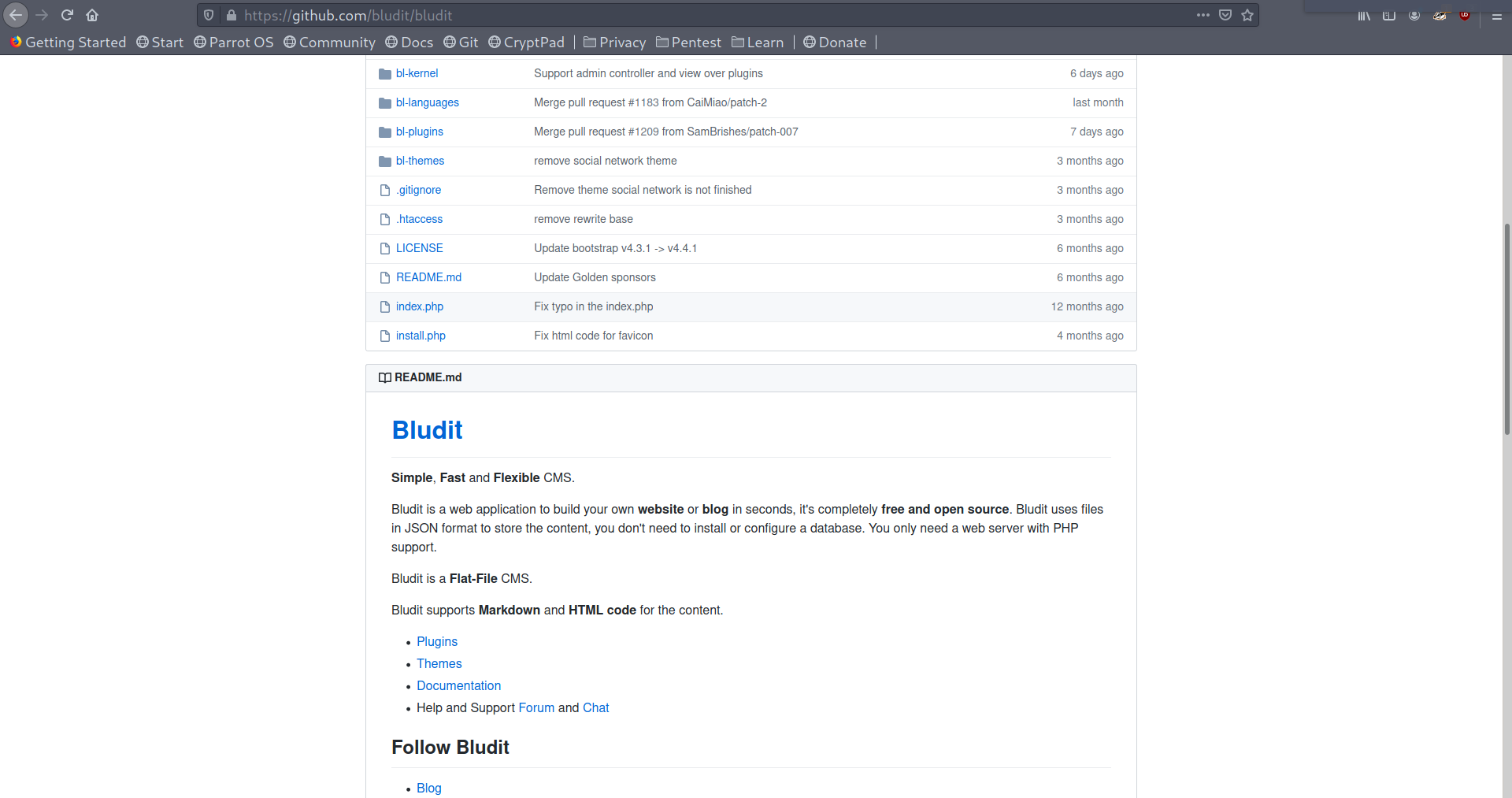Open Firefox account icon
This screenshot has height=798, width=1512.
[1414, 16]
